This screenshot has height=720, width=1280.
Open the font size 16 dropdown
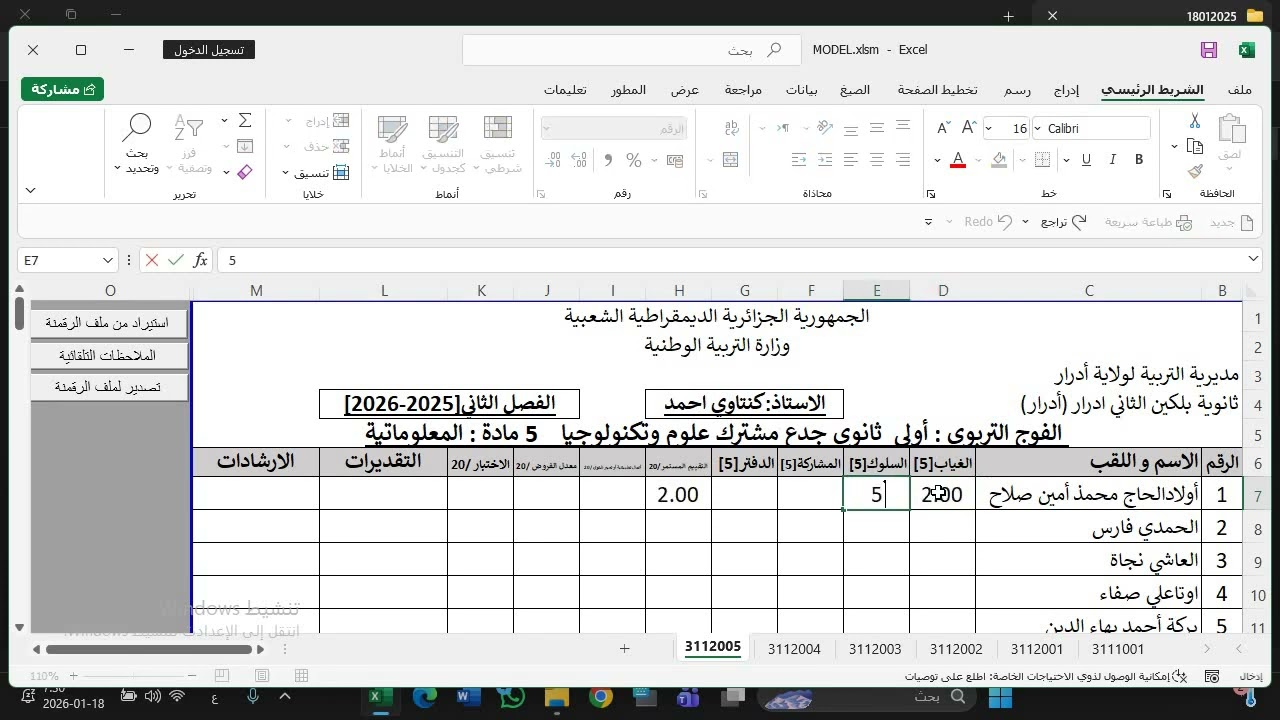pyautogui.click(x=989, y=128)
